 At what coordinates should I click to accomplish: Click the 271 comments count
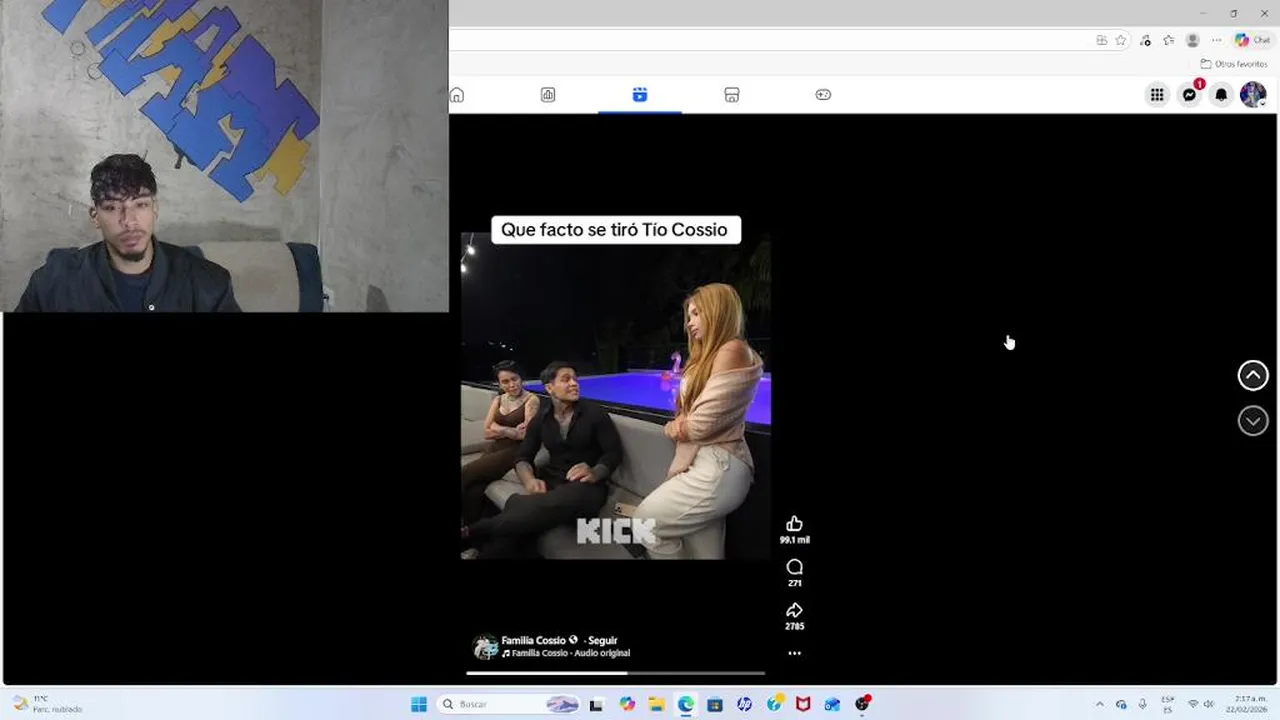point(794,583)
